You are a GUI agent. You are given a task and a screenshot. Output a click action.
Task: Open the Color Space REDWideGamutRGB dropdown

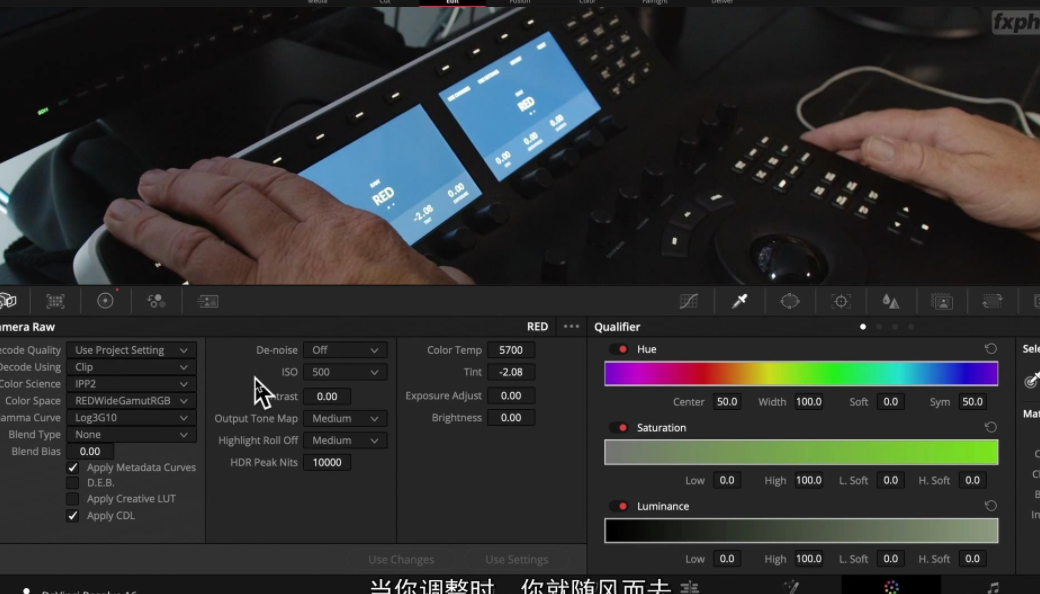pyautogui.click(x=131, y=400)
